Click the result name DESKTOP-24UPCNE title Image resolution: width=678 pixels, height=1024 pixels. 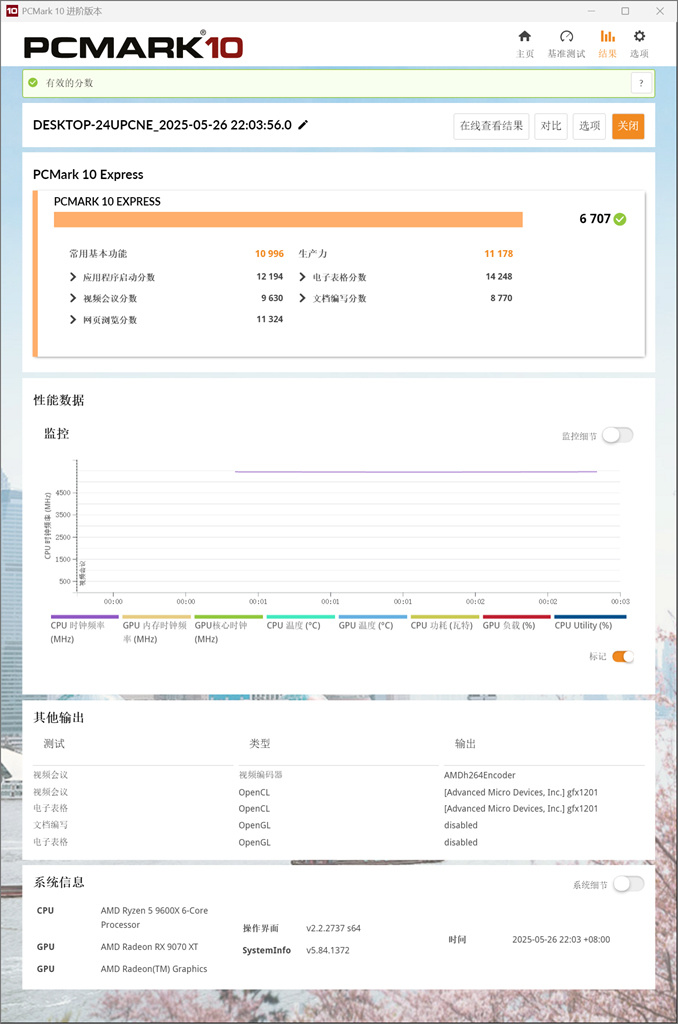tap(162, 125)
